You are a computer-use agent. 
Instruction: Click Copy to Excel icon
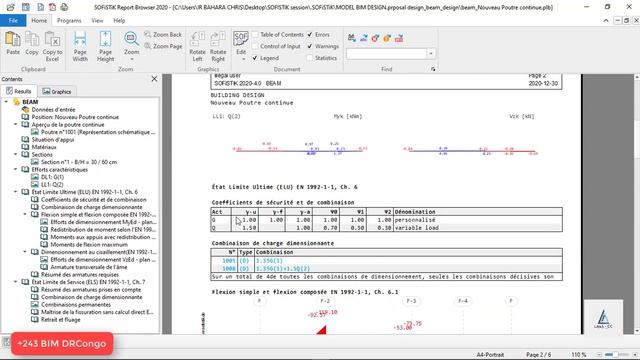pyautogui.click(x=52, y=39)
